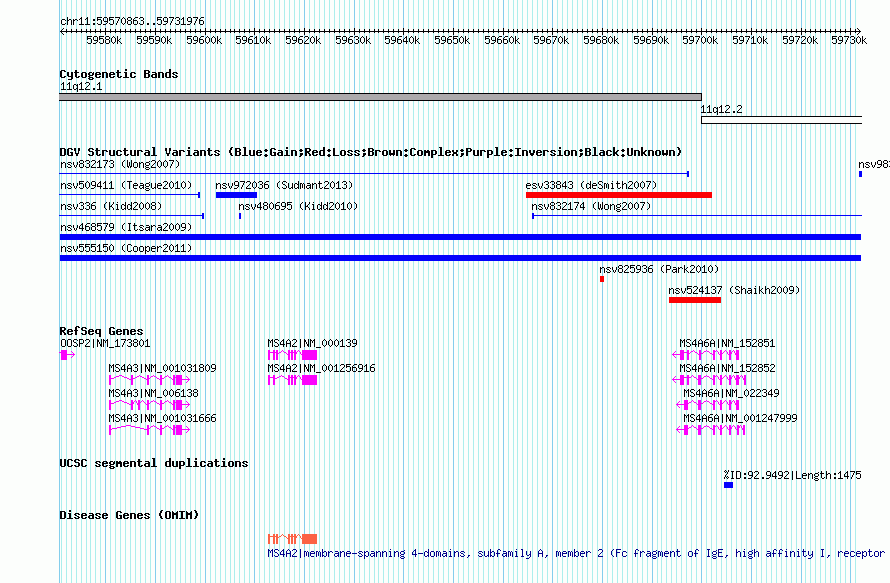890x583 pixels.
Task: Open the MS4A6A|NM_022349 transcript glyph
Action: (x=708, y=405)
